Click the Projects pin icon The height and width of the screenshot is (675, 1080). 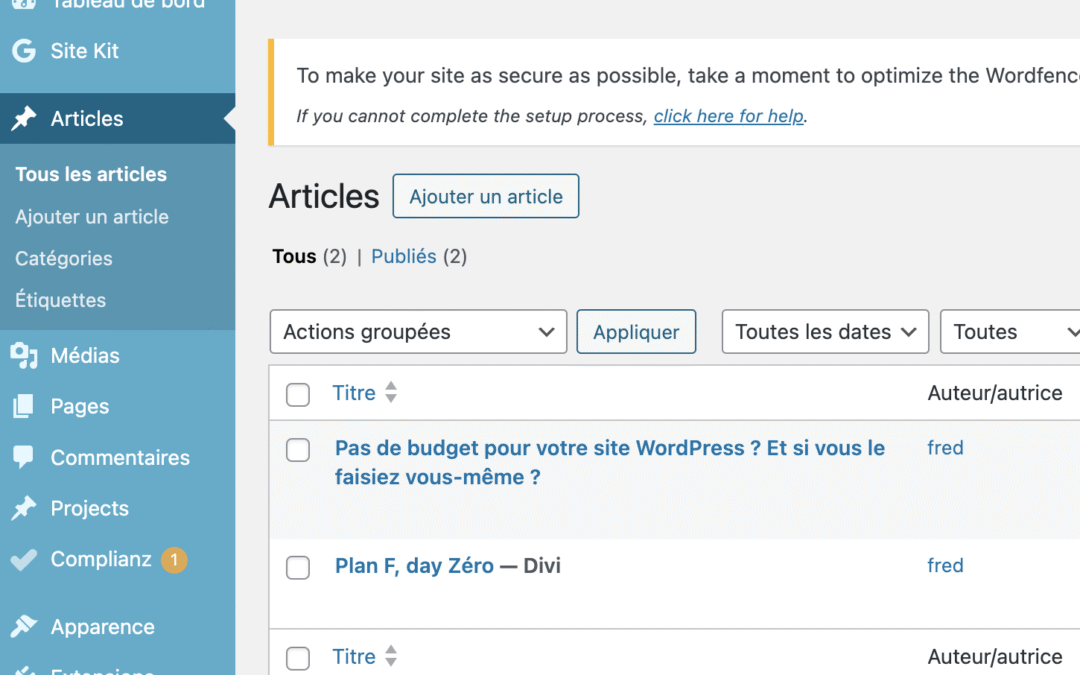23,508
